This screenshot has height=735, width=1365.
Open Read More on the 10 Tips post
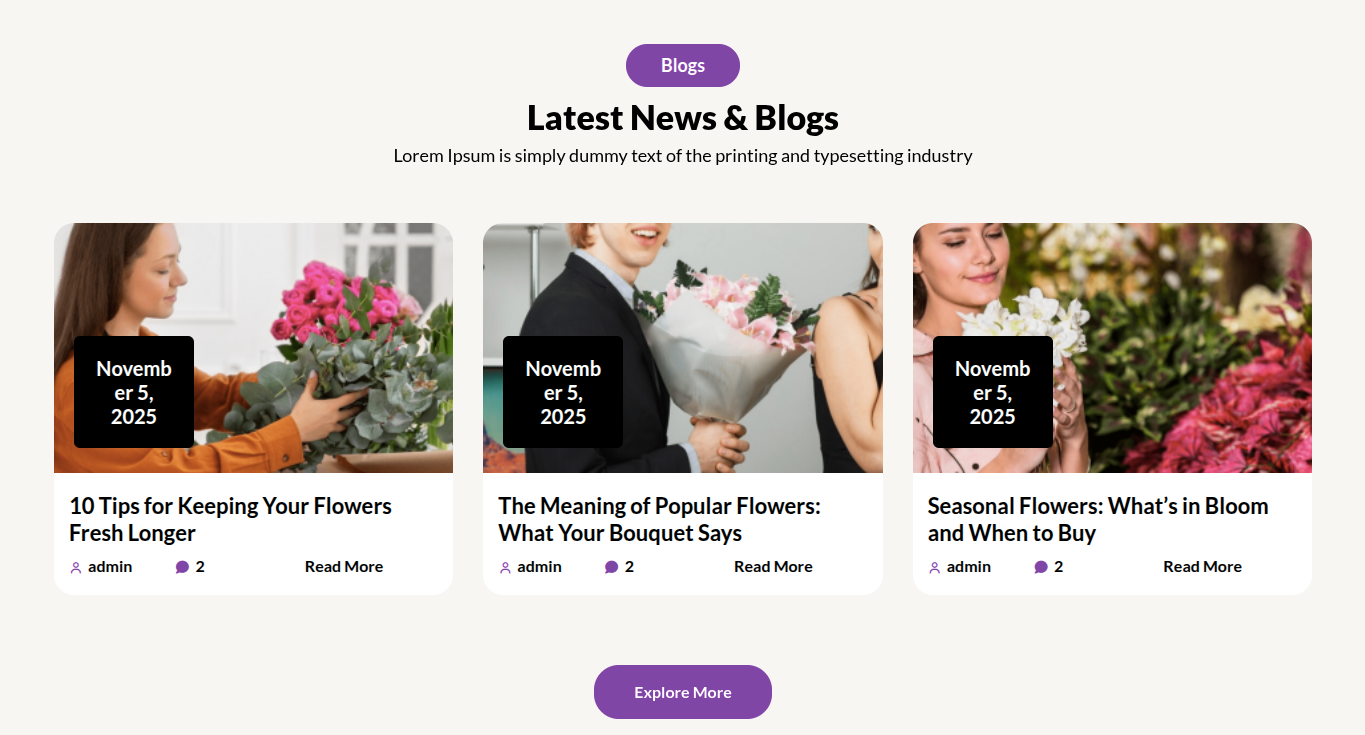coord(344,567)
